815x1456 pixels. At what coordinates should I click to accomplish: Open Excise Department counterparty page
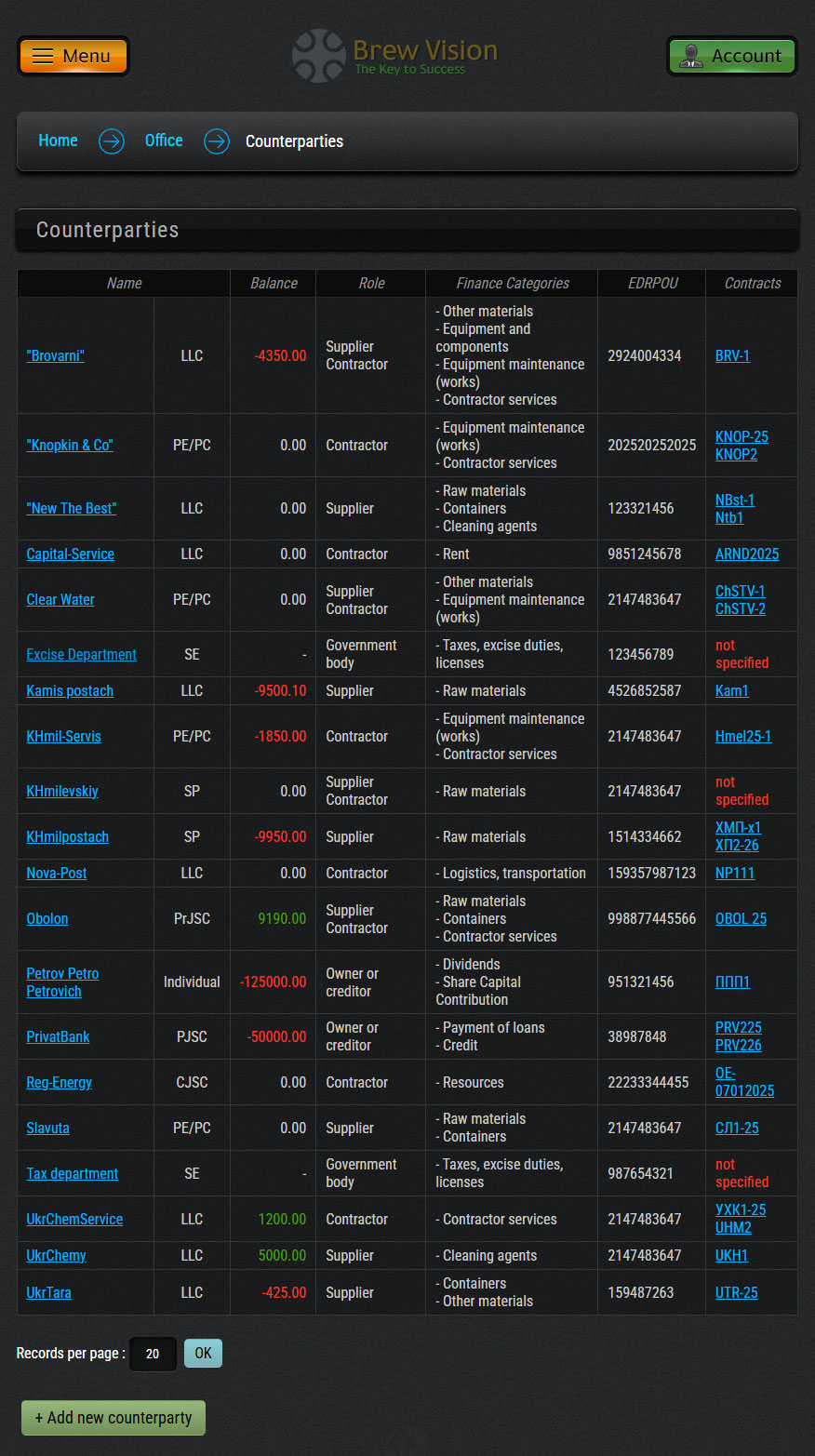click(82, 654)
